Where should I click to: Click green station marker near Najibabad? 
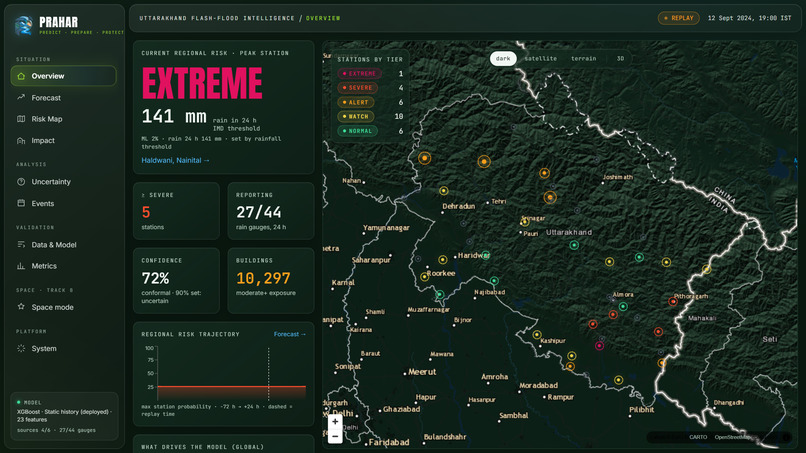pyautogui.click(x=494, y=281)
